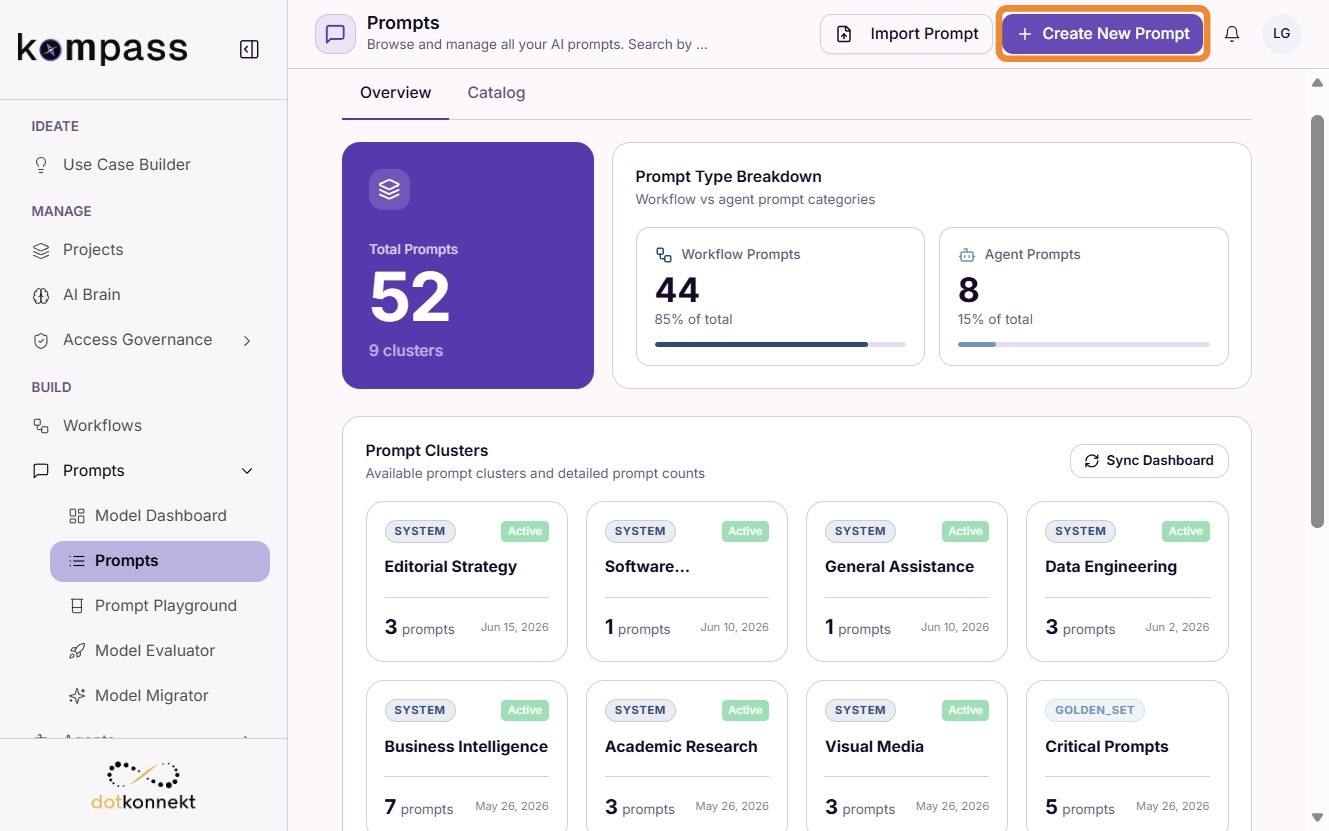Click Active badge on Visual Media card
This screenshot has height=831, width=1329.
pyautogui.click(x=965, y=711)
